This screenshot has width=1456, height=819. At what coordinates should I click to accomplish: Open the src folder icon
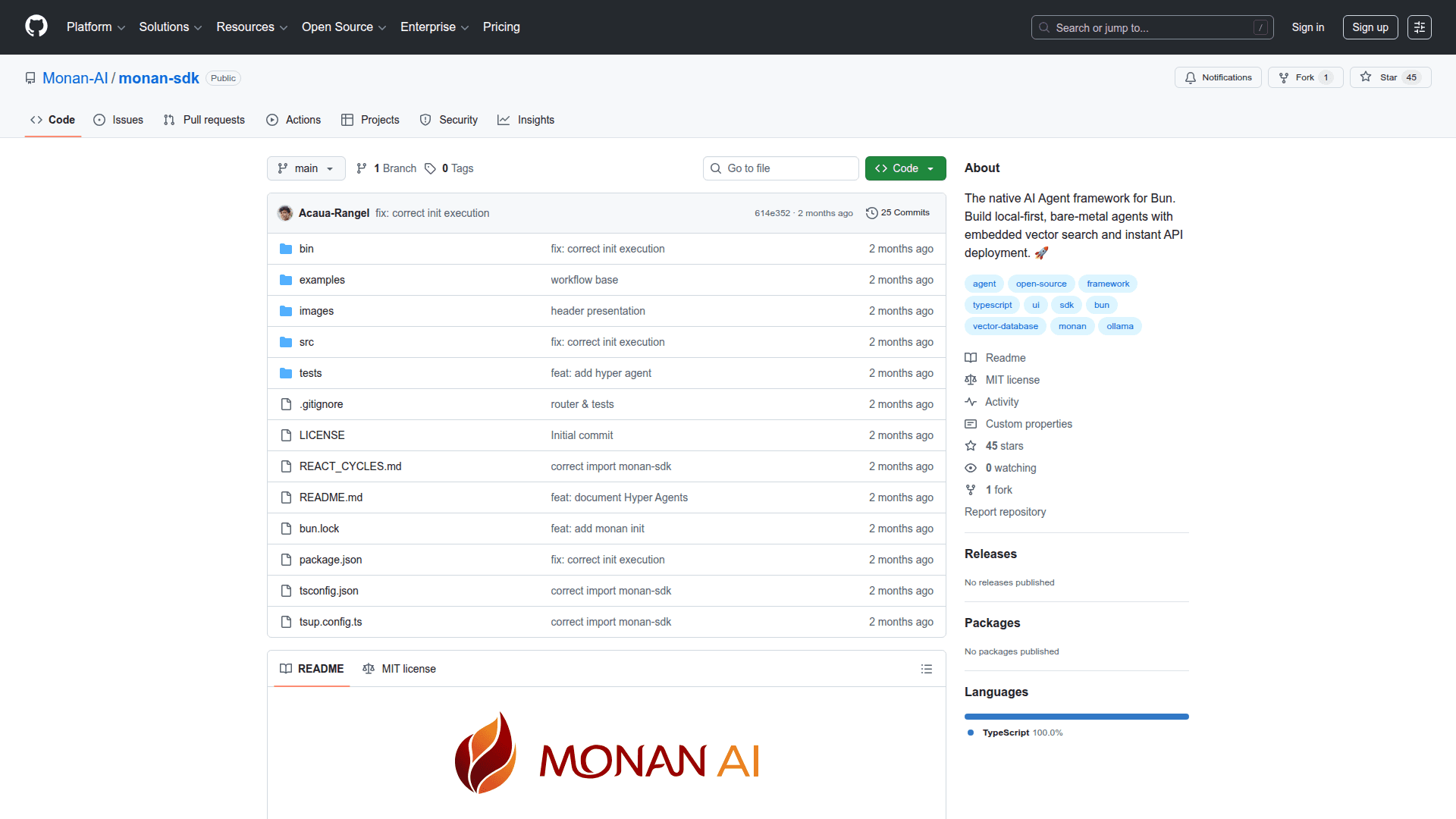[x=286, y=341]
